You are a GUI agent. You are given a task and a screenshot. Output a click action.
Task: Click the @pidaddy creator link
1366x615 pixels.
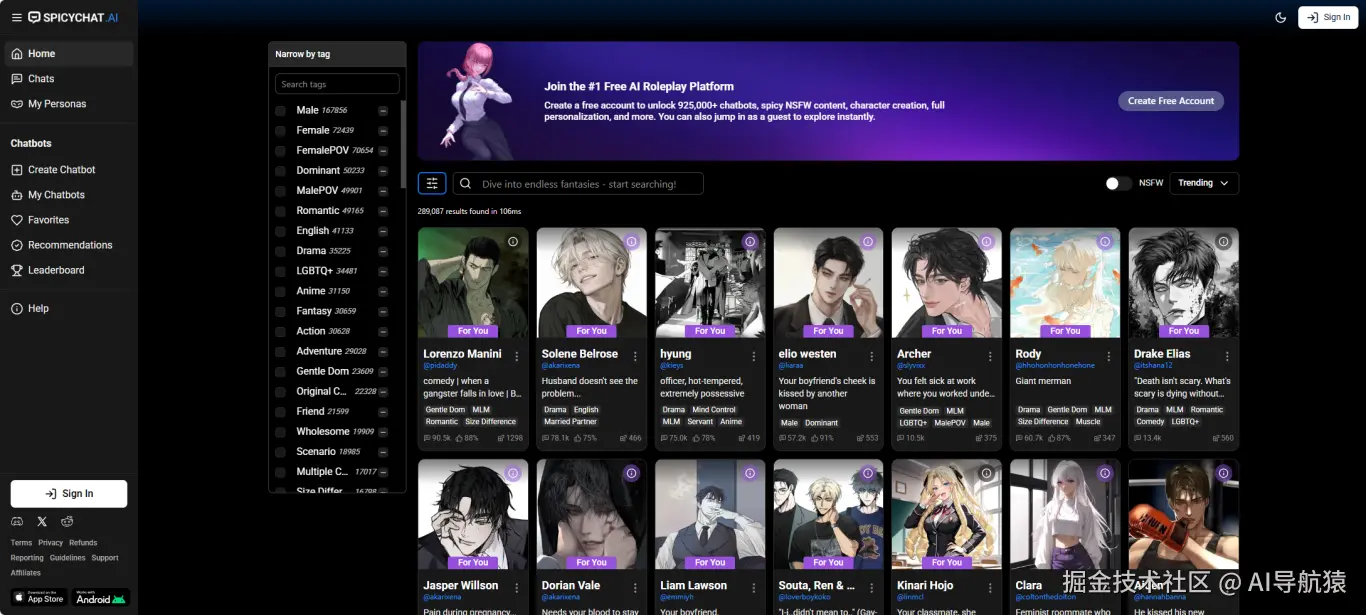[439, 366]
